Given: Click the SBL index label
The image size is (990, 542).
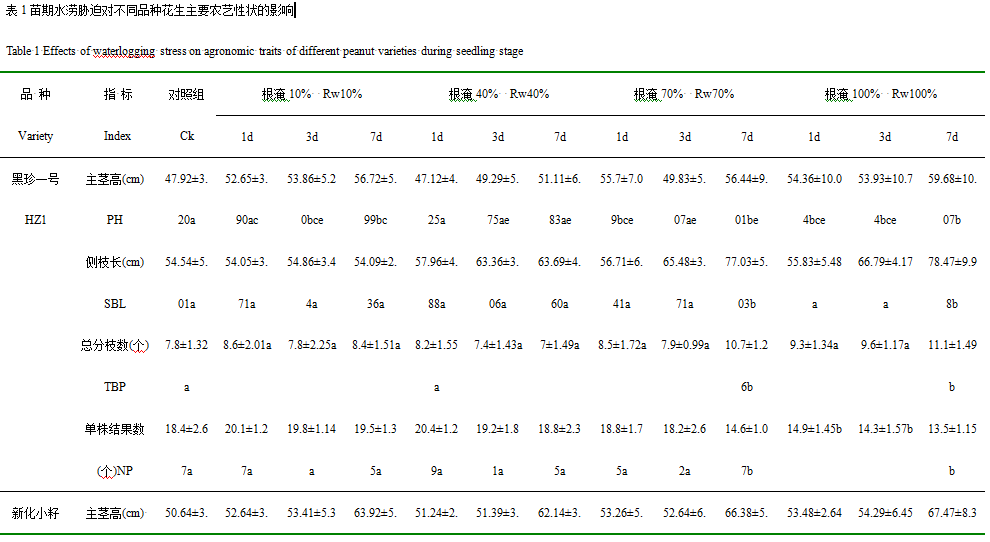Looking at the screenshot, I should (115, 304).
